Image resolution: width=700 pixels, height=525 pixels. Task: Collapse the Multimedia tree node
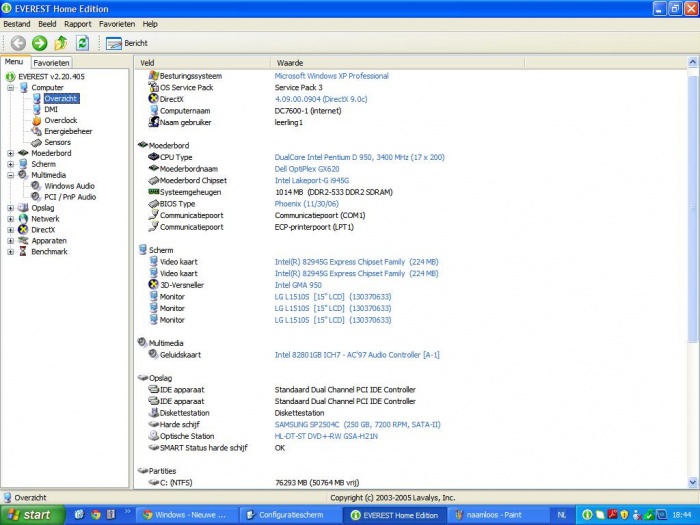coord(11,175)
